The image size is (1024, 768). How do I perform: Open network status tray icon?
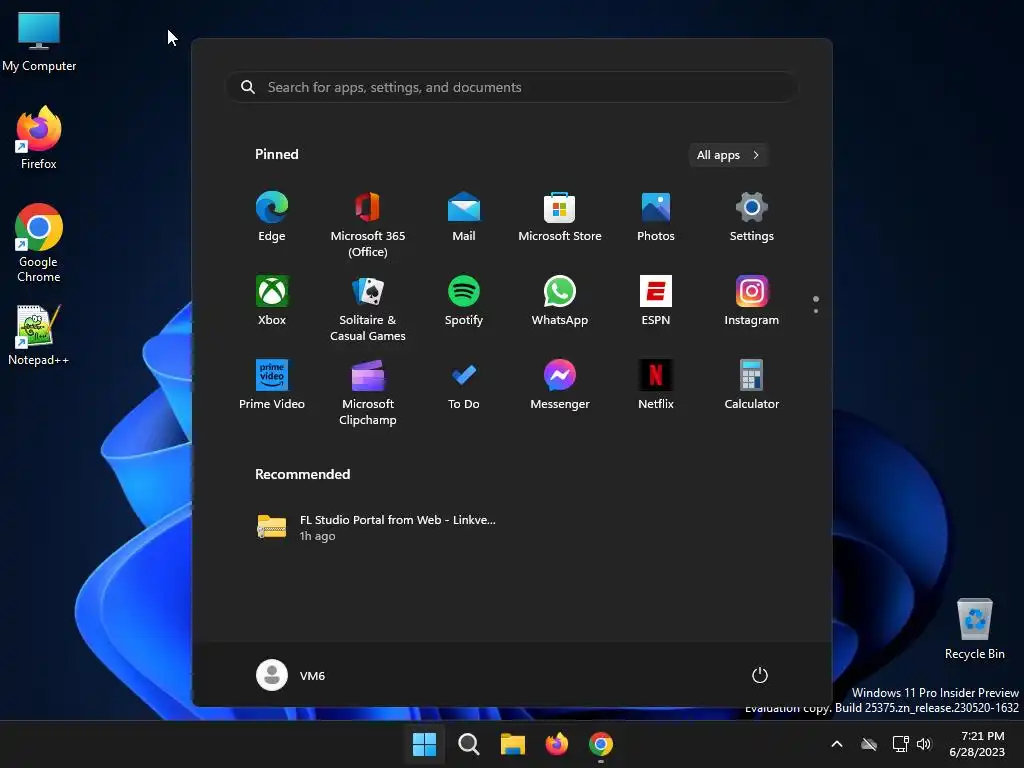click(901, 744)
